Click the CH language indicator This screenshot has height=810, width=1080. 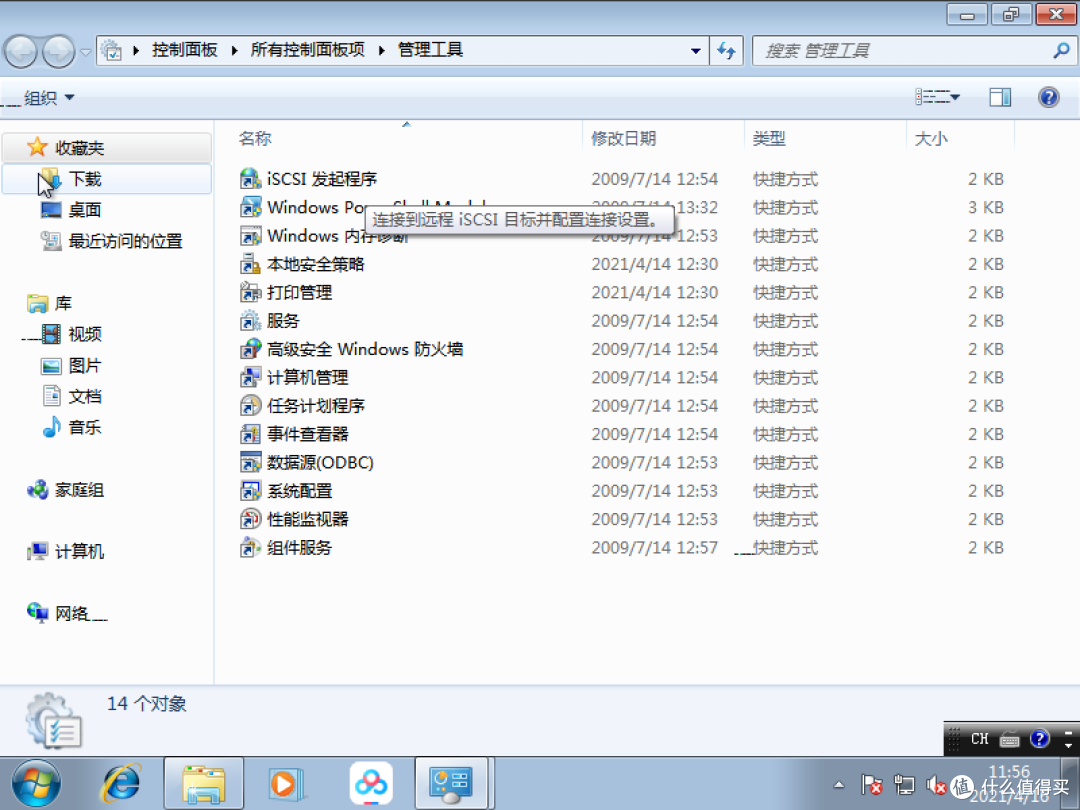979,739
